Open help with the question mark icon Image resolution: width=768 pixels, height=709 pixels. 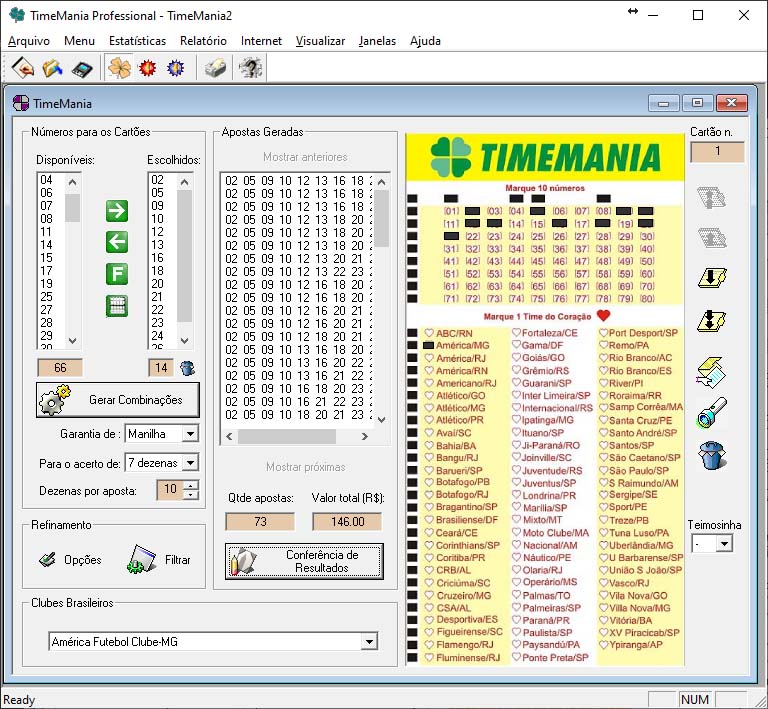click(x=251, y=68)
